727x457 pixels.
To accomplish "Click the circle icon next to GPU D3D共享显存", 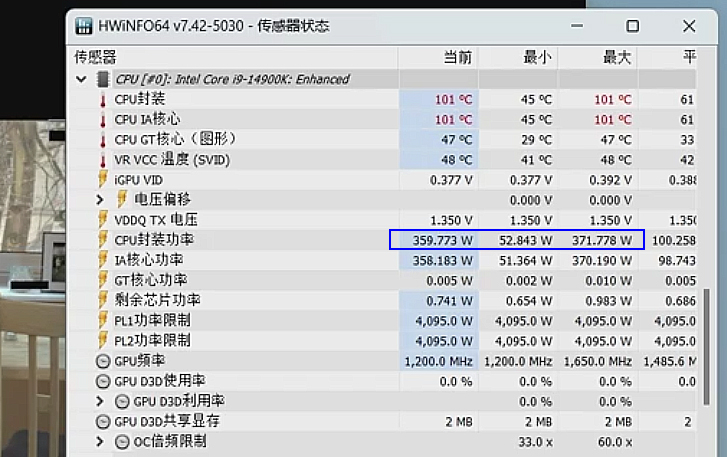I will (x=102, y=421).
